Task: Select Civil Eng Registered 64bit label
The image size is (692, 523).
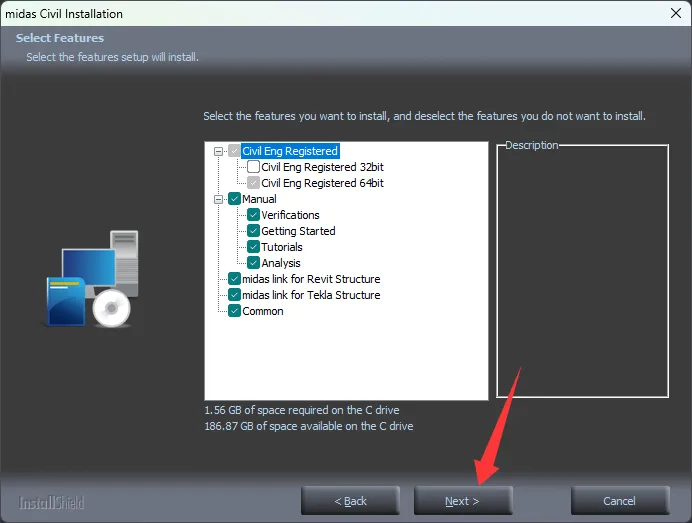Action: [322, 183]
